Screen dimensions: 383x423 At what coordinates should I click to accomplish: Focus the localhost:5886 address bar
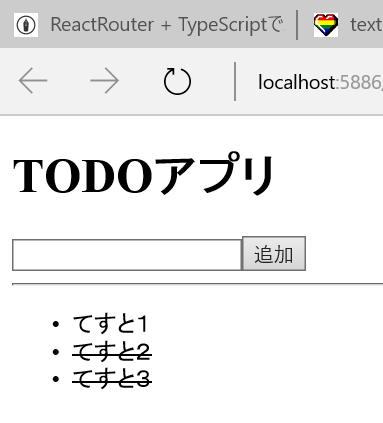click(x=320, y=82)
